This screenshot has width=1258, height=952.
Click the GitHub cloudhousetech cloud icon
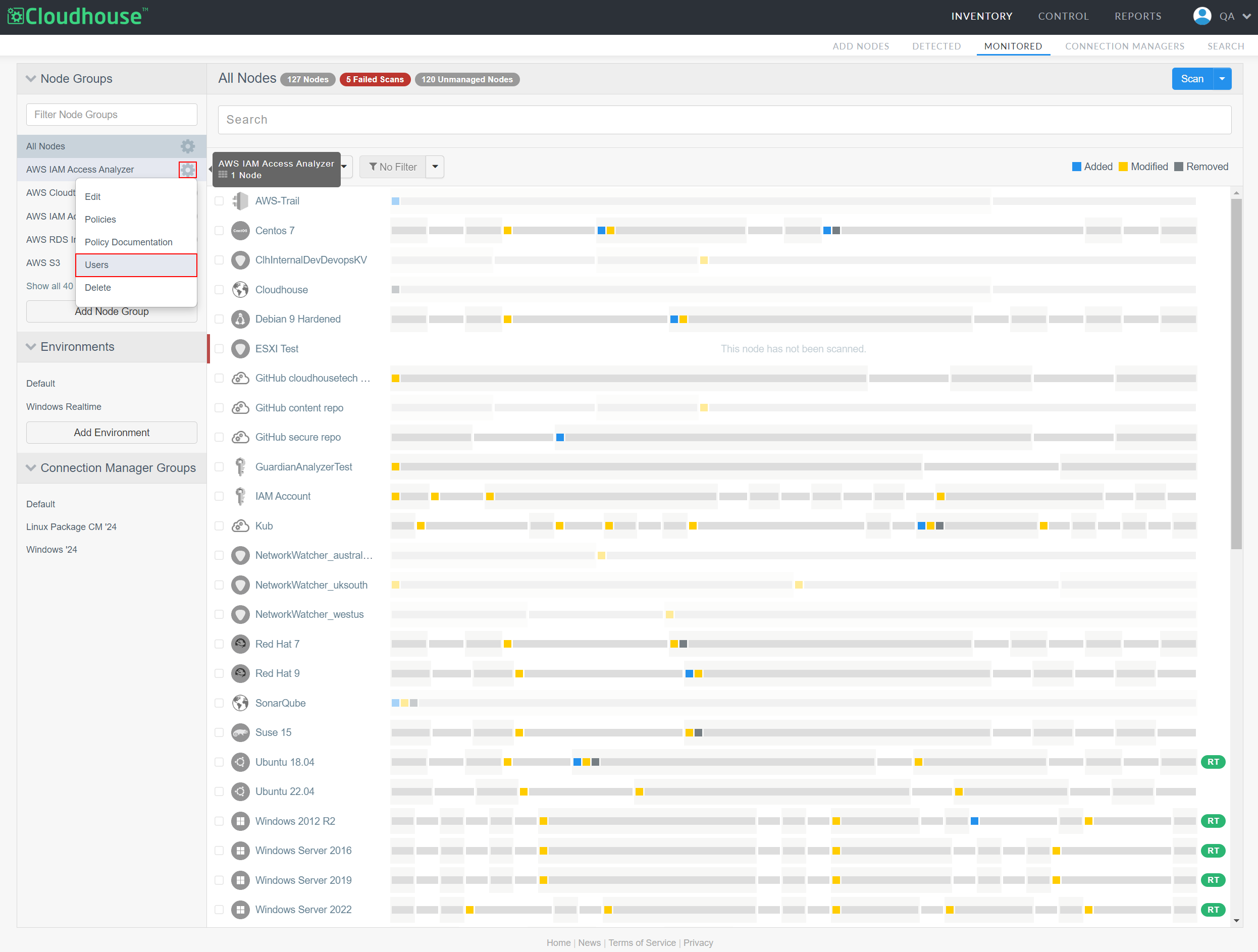point(241,378)
